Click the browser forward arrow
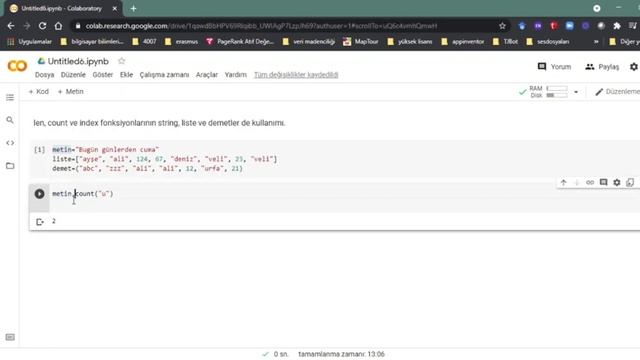The width and height of the screenshot is (640, 360). 27,26
